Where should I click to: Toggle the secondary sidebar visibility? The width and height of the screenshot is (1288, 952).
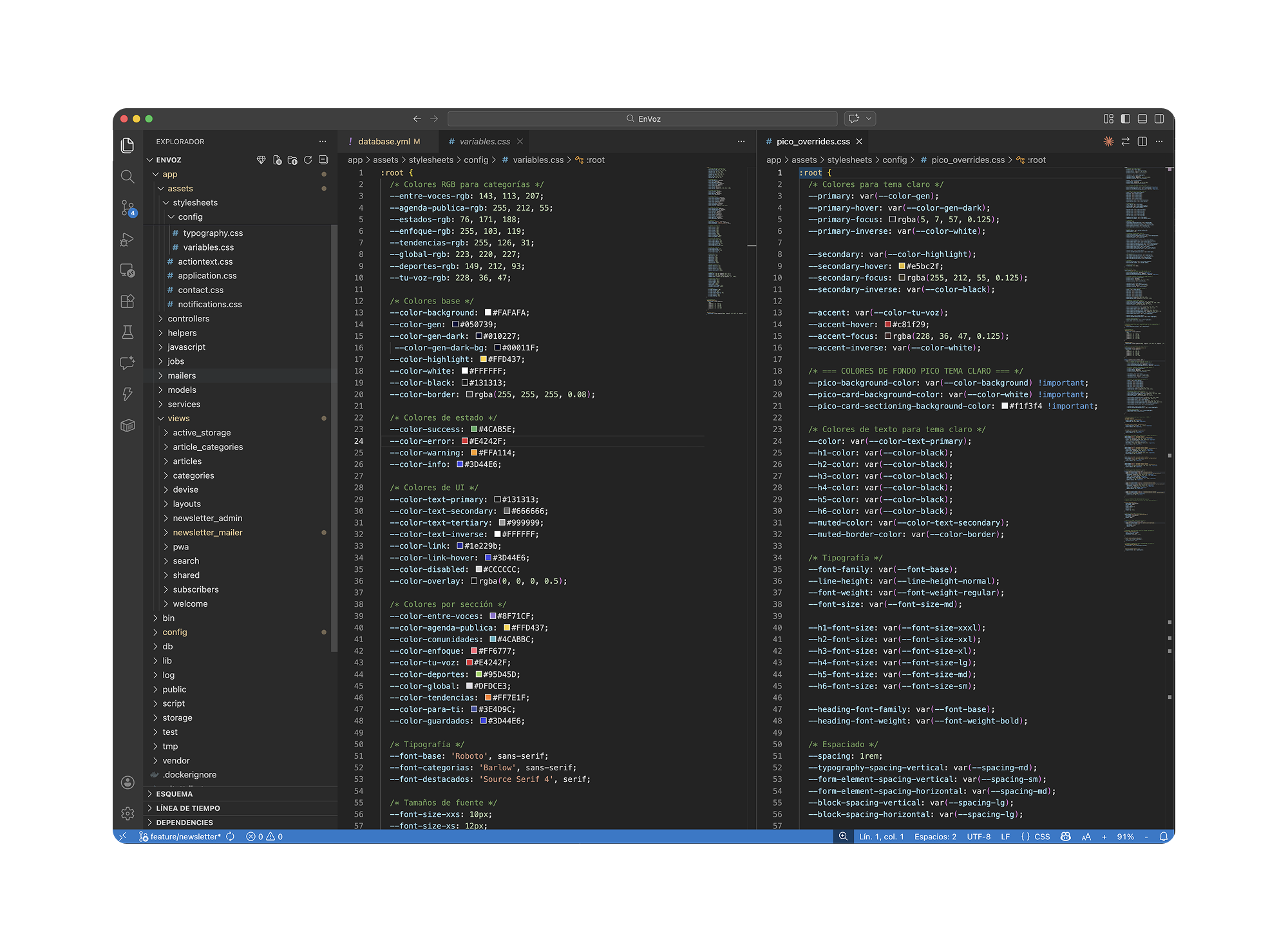pyautogui.click(x=1159, y=119)
